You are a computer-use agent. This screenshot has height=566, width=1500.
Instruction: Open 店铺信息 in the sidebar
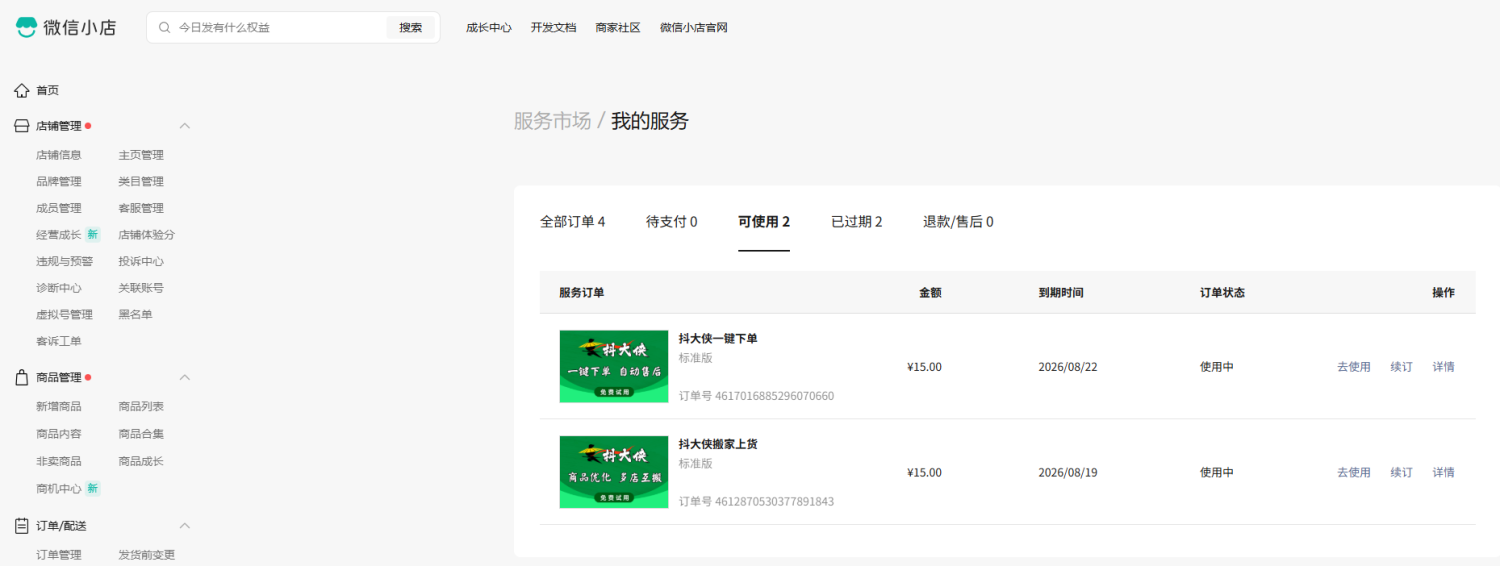tap(59, 155)
